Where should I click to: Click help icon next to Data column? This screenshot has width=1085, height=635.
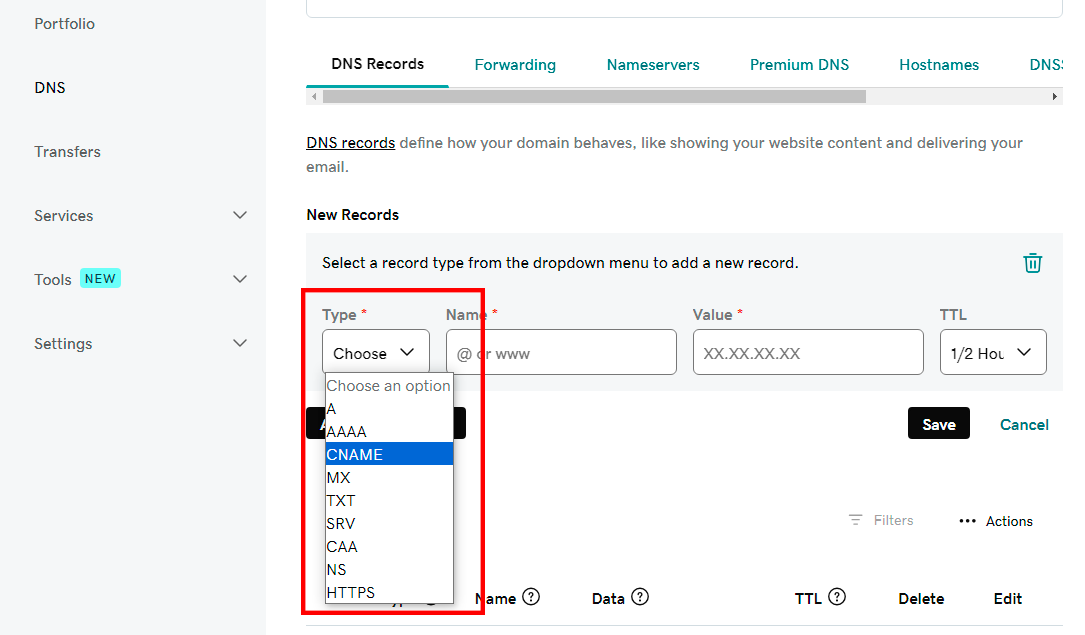click(640, 597)
